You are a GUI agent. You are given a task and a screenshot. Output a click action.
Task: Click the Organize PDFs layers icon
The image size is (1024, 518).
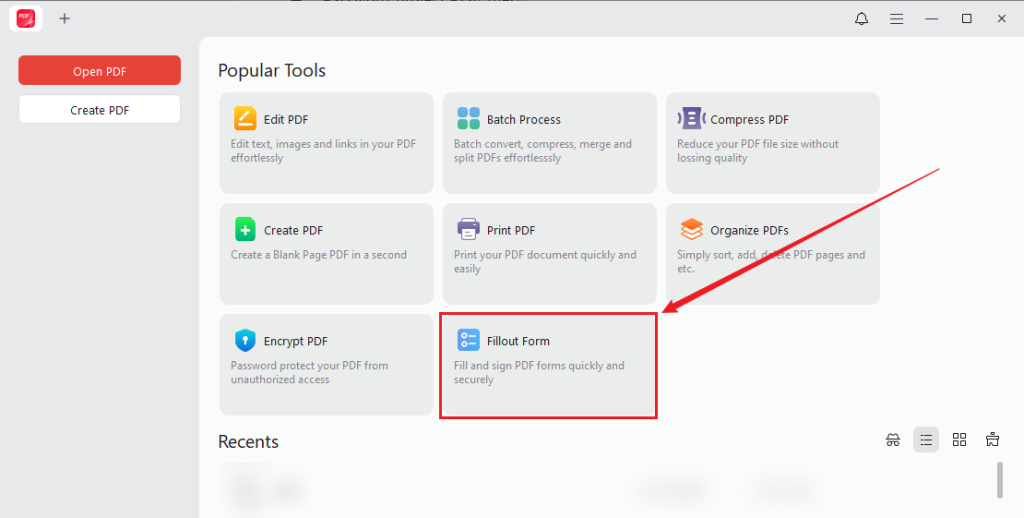point(692,230)
